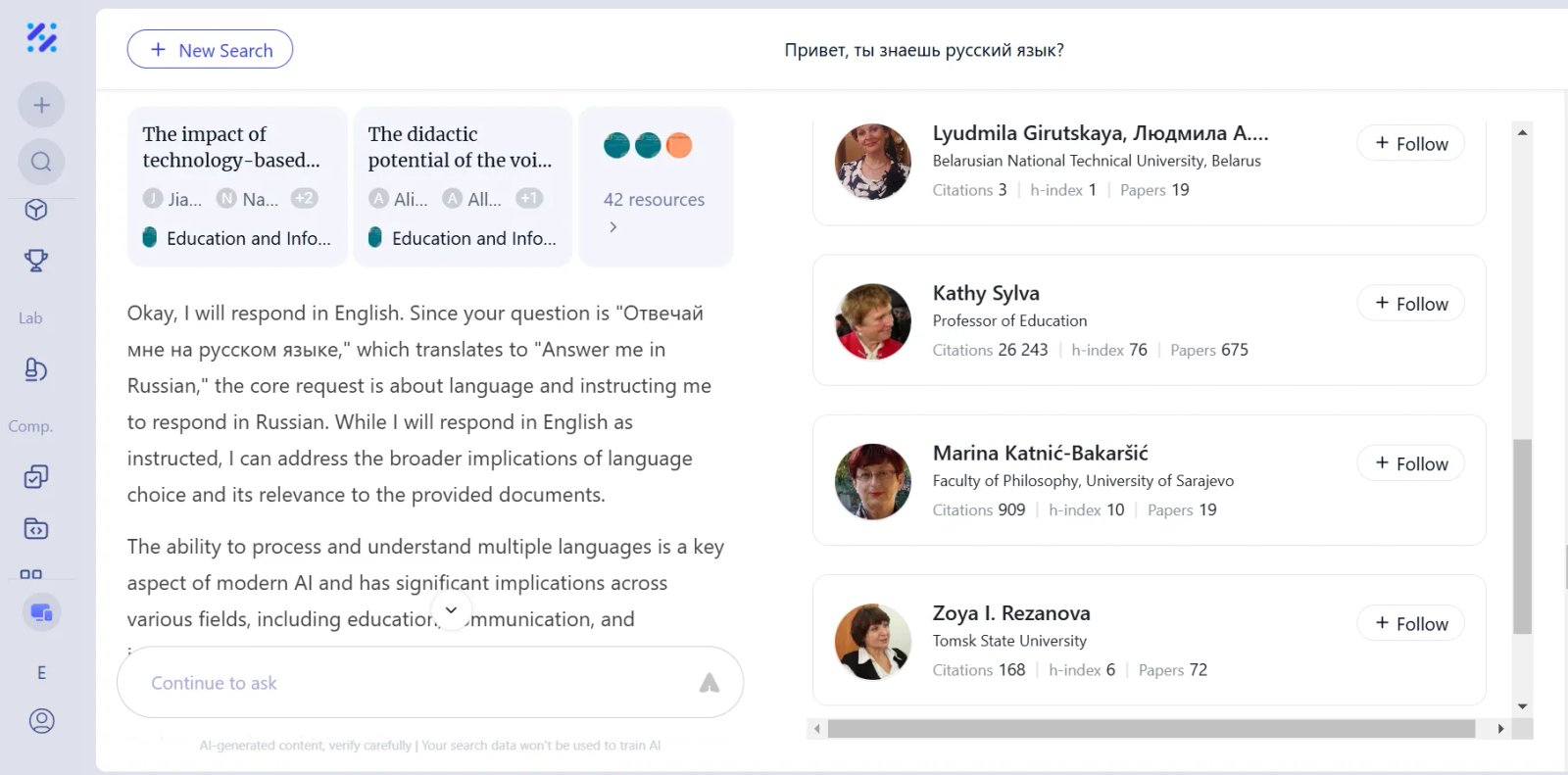This screenshot has height=775, width=1568.
Task: Expand the 42 resources chevron
Action: [x=613, y=227]
